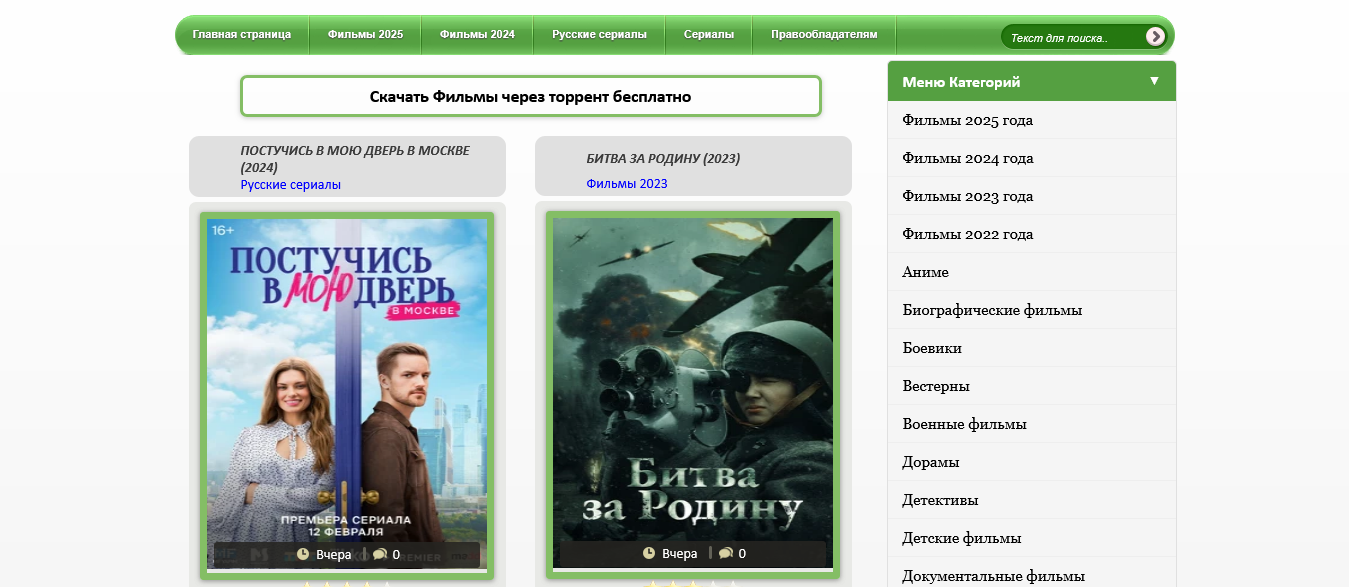Open the Главная страница menu item
Screen dimensions: 1349x587
tap(242, 34)
